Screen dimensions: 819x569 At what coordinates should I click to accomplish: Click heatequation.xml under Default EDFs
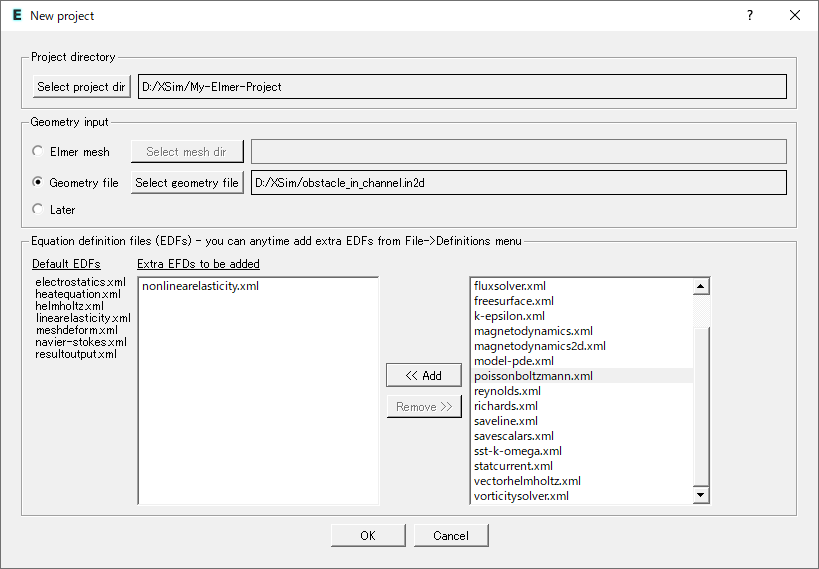tap(78, 294)
